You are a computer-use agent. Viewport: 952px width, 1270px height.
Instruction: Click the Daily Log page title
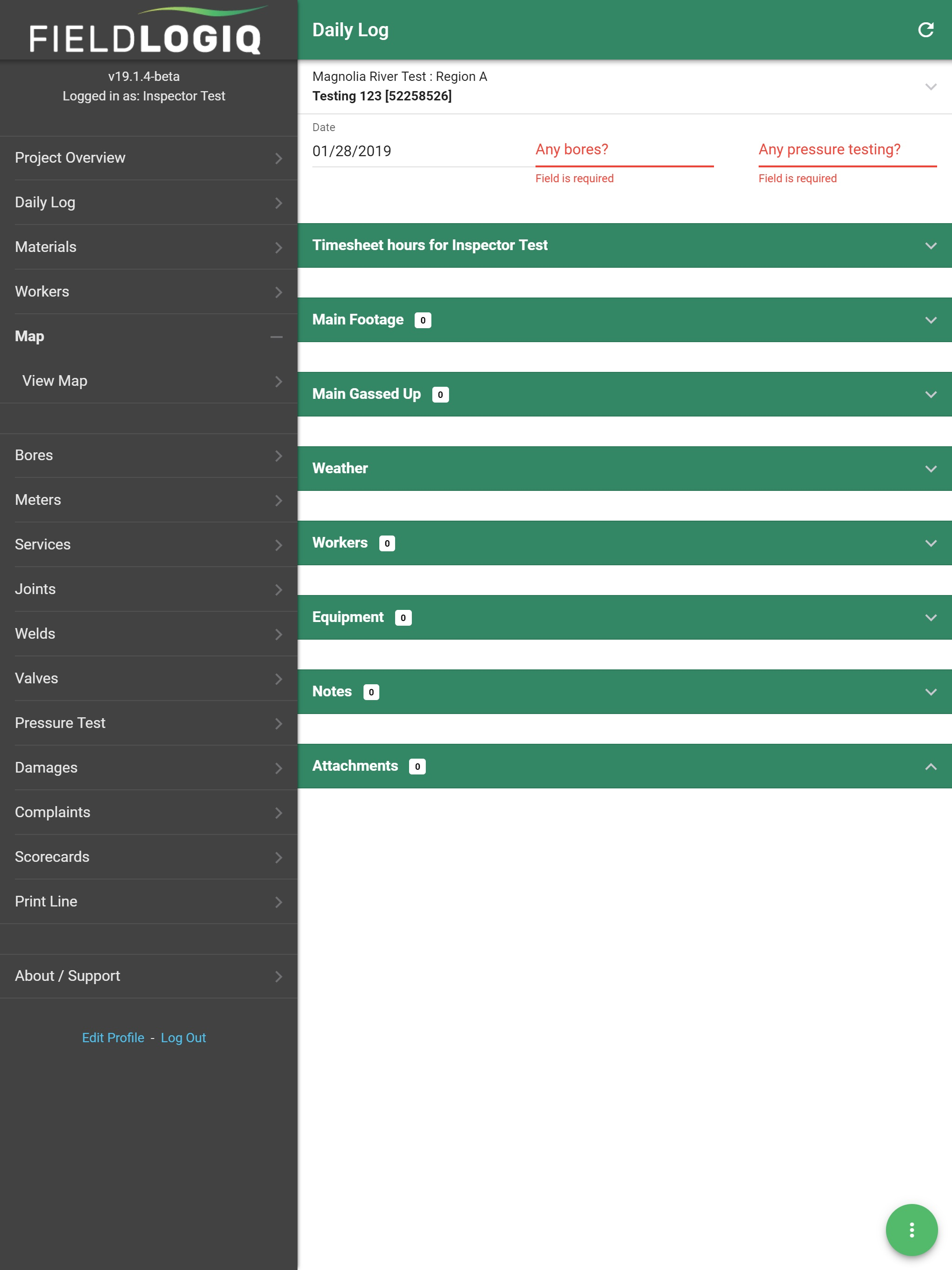click(x=350, y=30)
